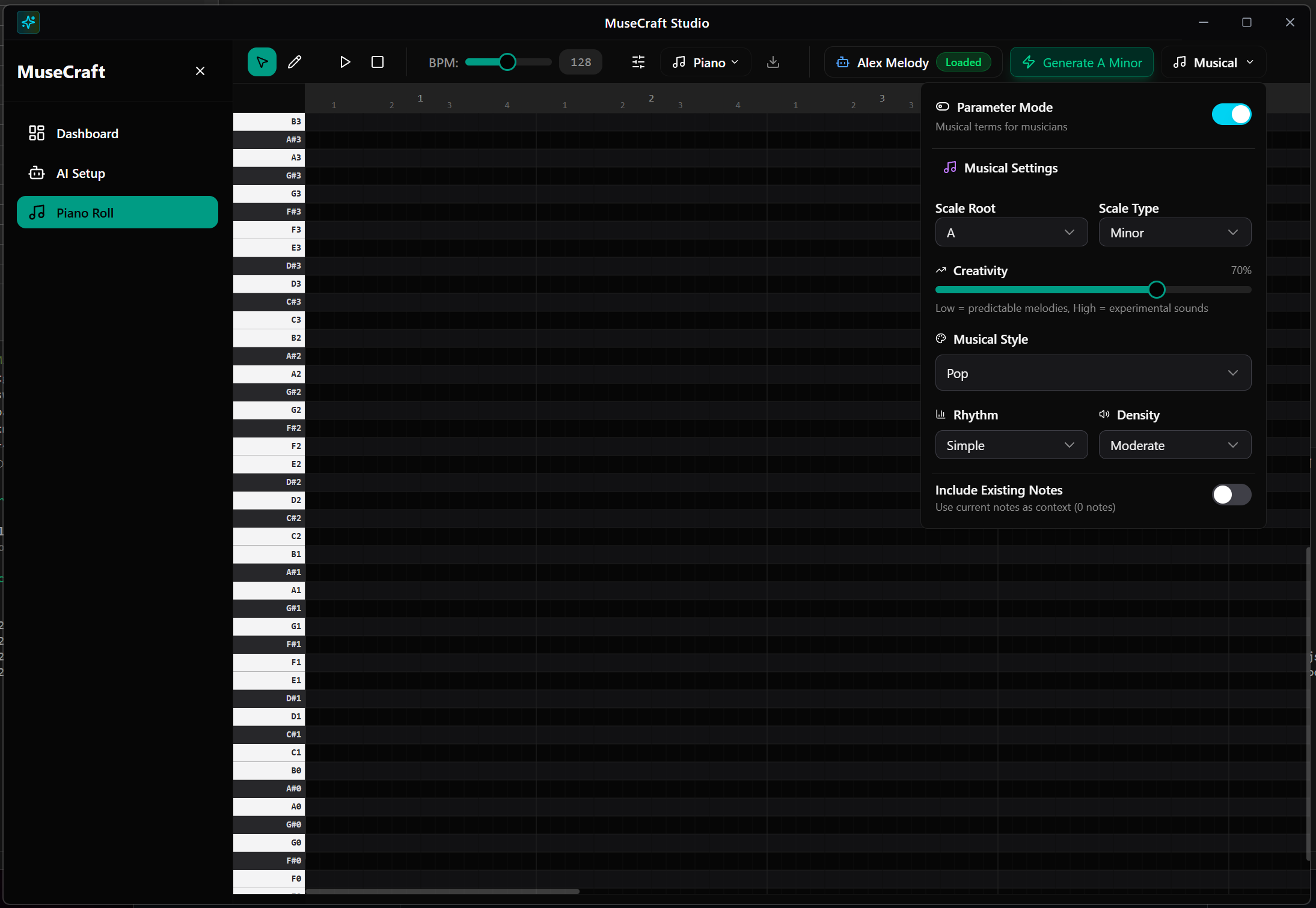Viewport: 1316px width, 908px height.
Task: Open the Density Moderate dropdown
Action: (x=1175, y=445)
